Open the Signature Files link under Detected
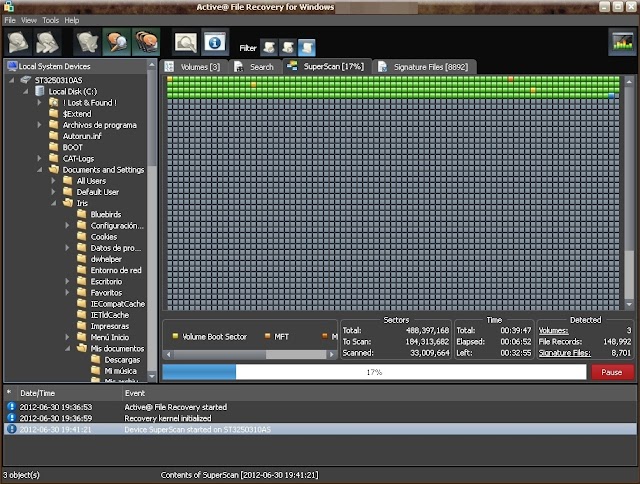This screenshot has width=640, height=484. coord(564,353)
